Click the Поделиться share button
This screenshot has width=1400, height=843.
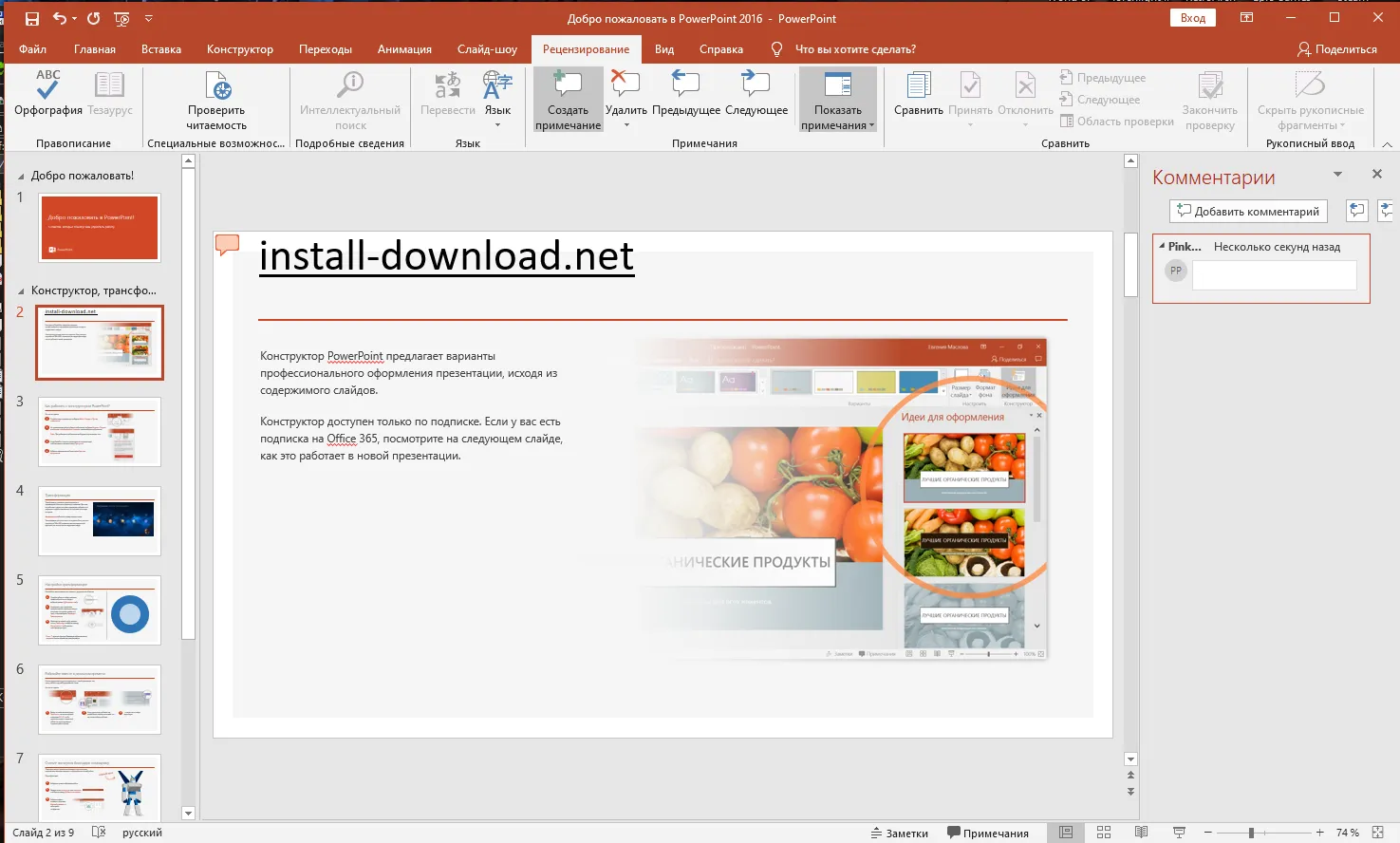1336,49
